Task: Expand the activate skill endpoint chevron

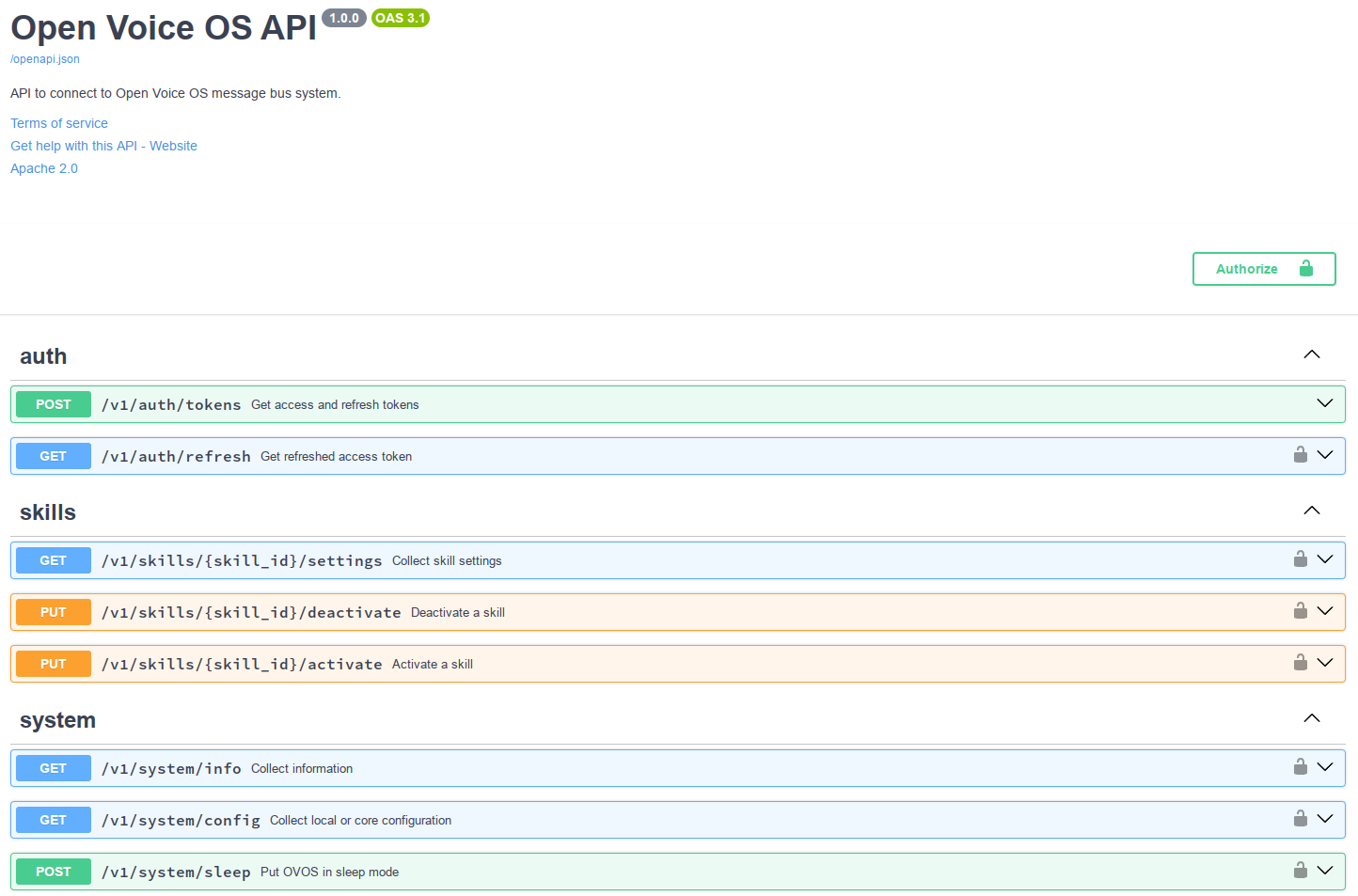Action: pyautogui.click(x=1325, y=663)
